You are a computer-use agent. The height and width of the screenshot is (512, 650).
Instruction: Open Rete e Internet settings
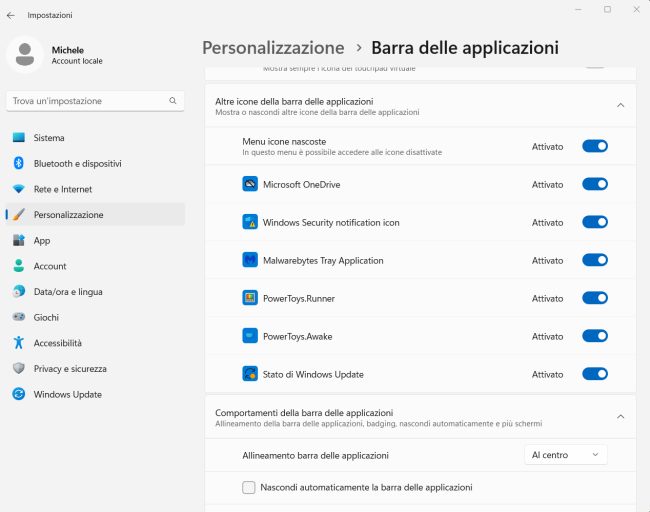point(95,189)
